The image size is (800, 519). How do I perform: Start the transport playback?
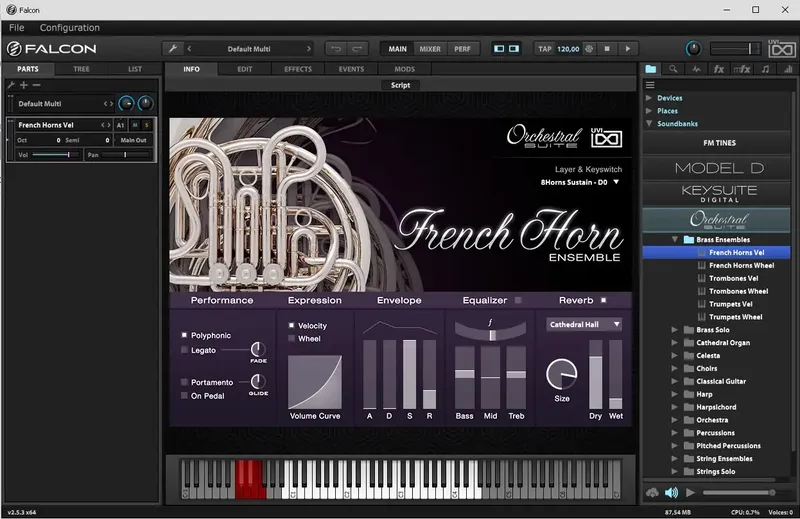tap(628, 49)
